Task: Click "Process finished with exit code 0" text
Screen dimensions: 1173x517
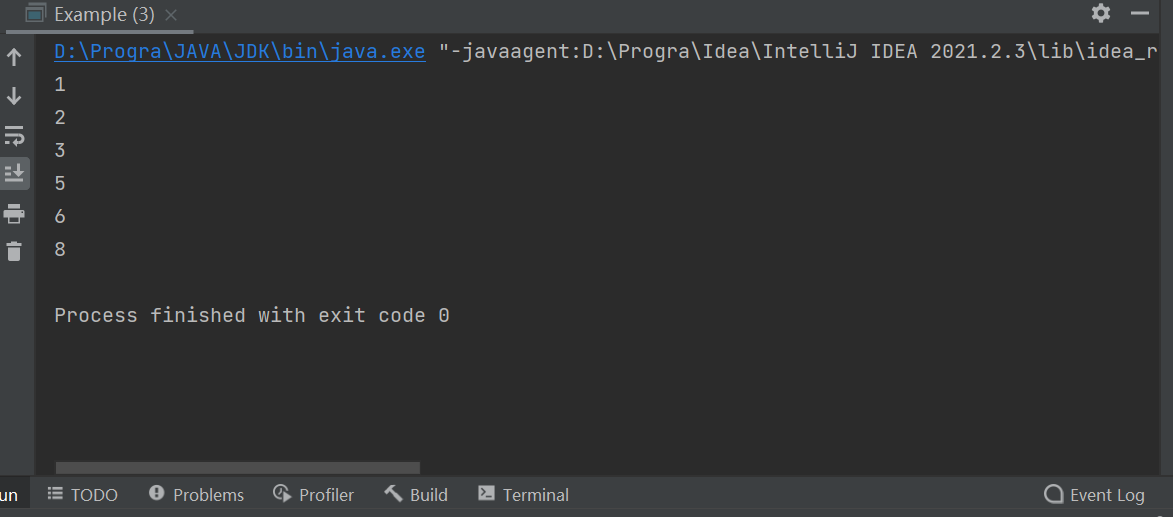Action: point(252,316)
